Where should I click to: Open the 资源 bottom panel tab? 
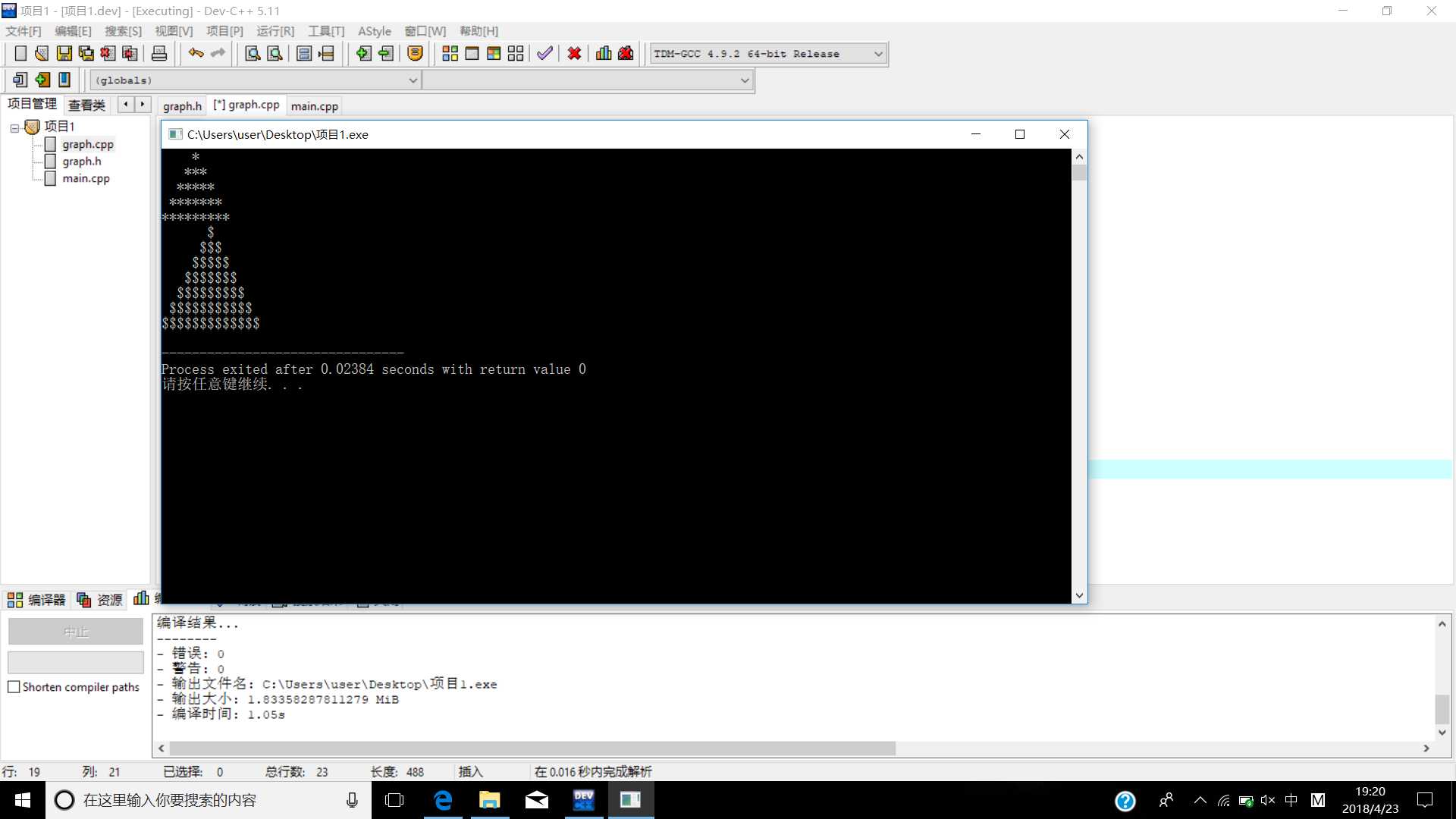click(x=99, y=600)
